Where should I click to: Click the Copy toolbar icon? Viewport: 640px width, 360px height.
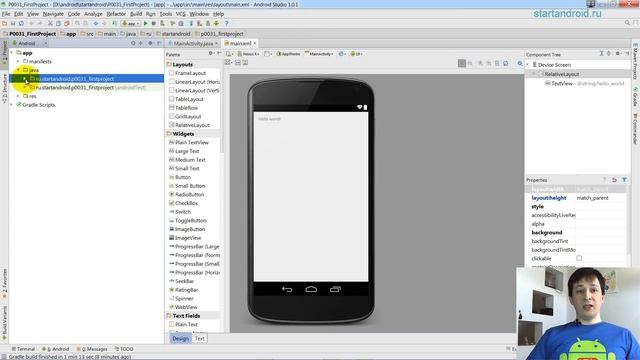coord(58,23)
